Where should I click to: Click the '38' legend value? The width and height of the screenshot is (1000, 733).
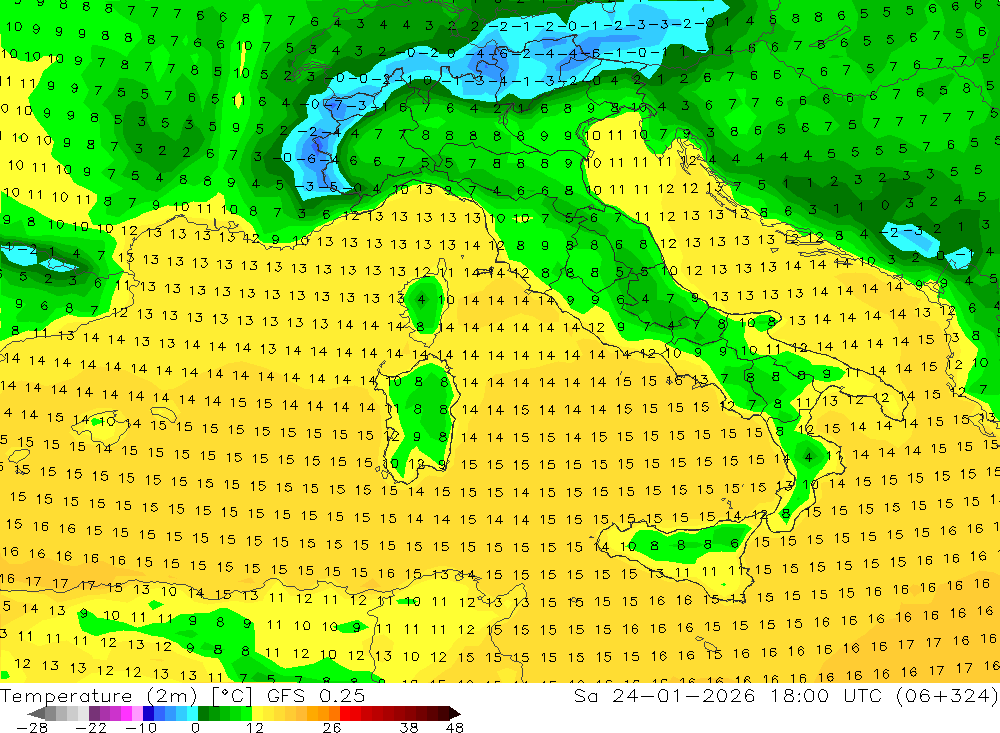[409, 727]
